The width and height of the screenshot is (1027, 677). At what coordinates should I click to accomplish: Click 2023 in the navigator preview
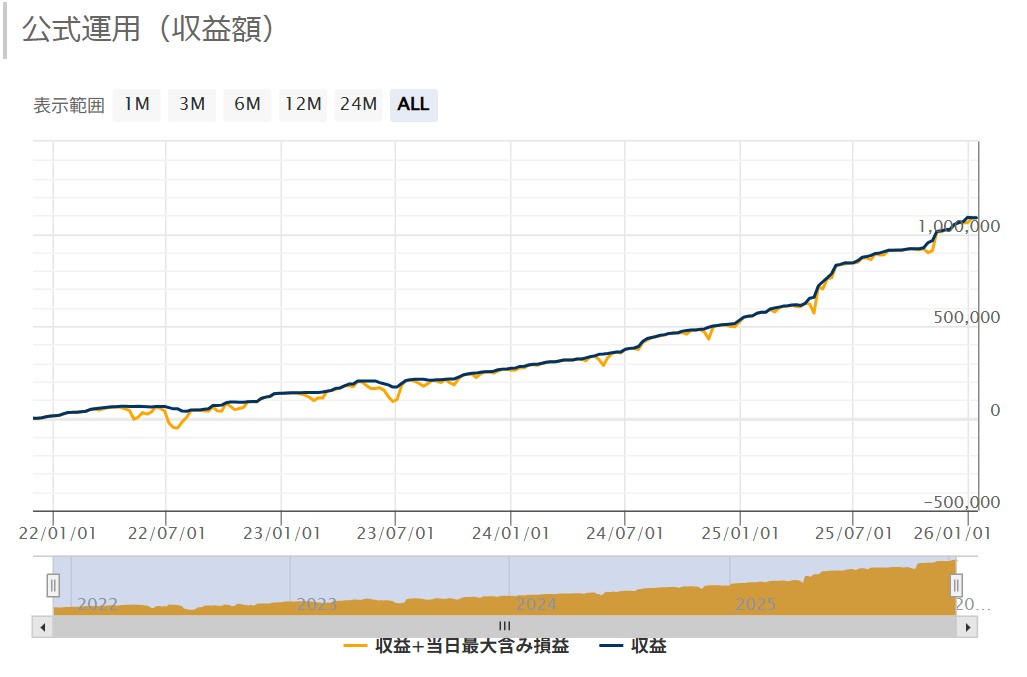(316, 604)
